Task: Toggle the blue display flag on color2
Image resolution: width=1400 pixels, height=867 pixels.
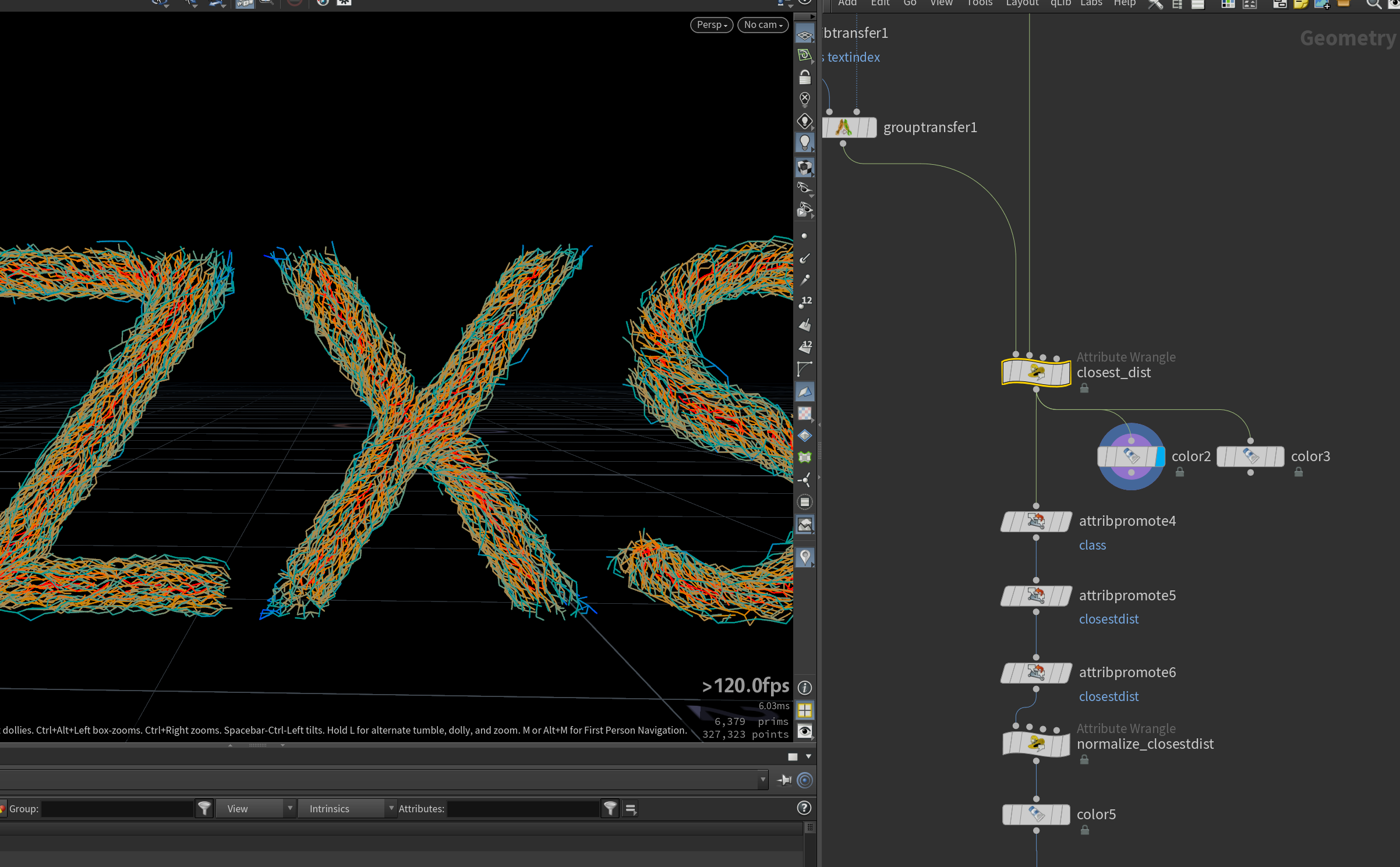Action: coord(1159,456)
